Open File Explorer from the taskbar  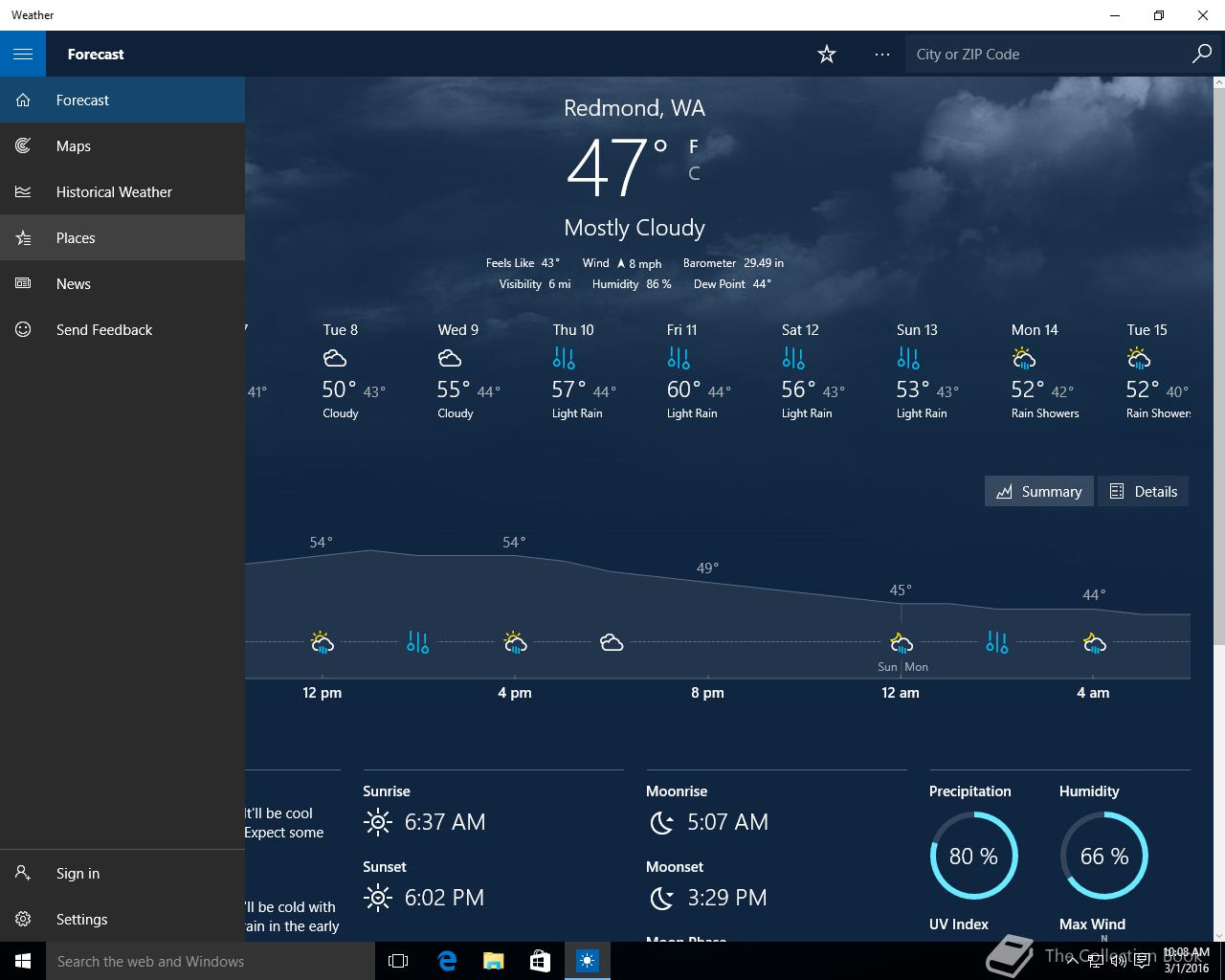pos(493,961)
